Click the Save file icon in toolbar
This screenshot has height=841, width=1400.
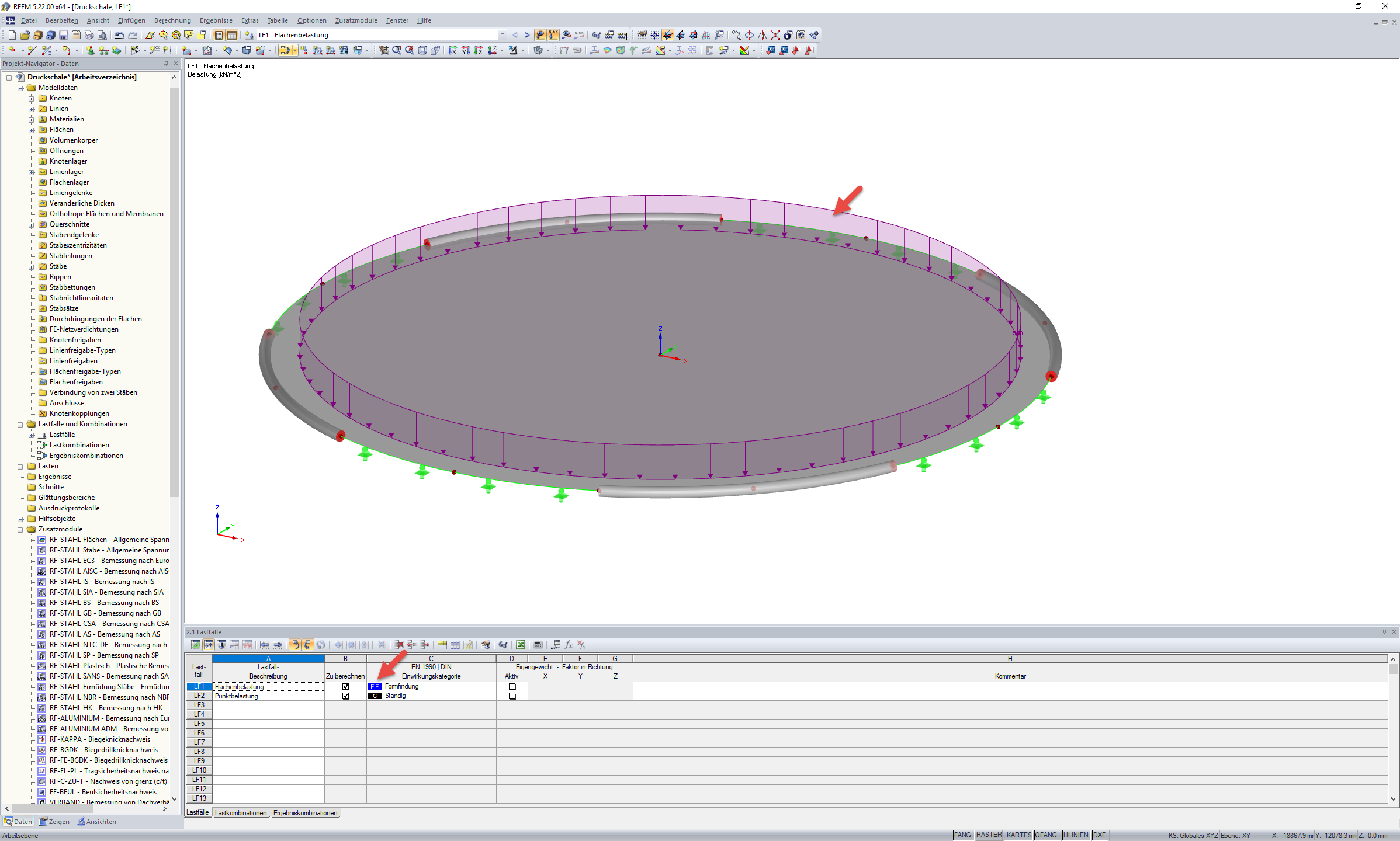coord(63,35)
